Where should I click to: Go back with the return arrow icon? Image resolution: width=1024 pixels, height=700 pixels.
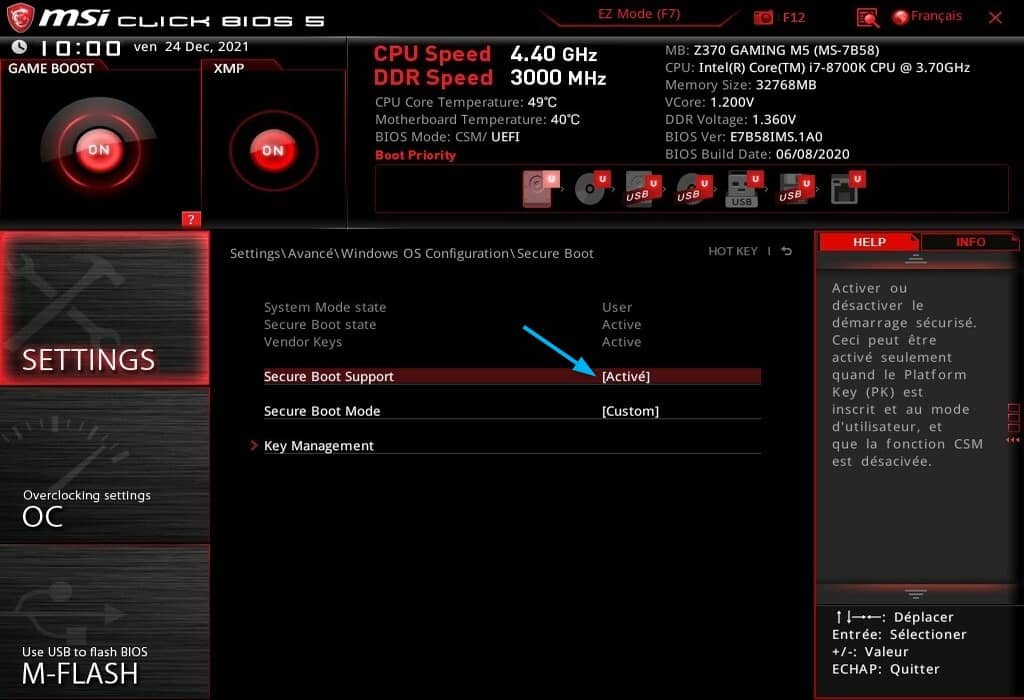point(786,251)
